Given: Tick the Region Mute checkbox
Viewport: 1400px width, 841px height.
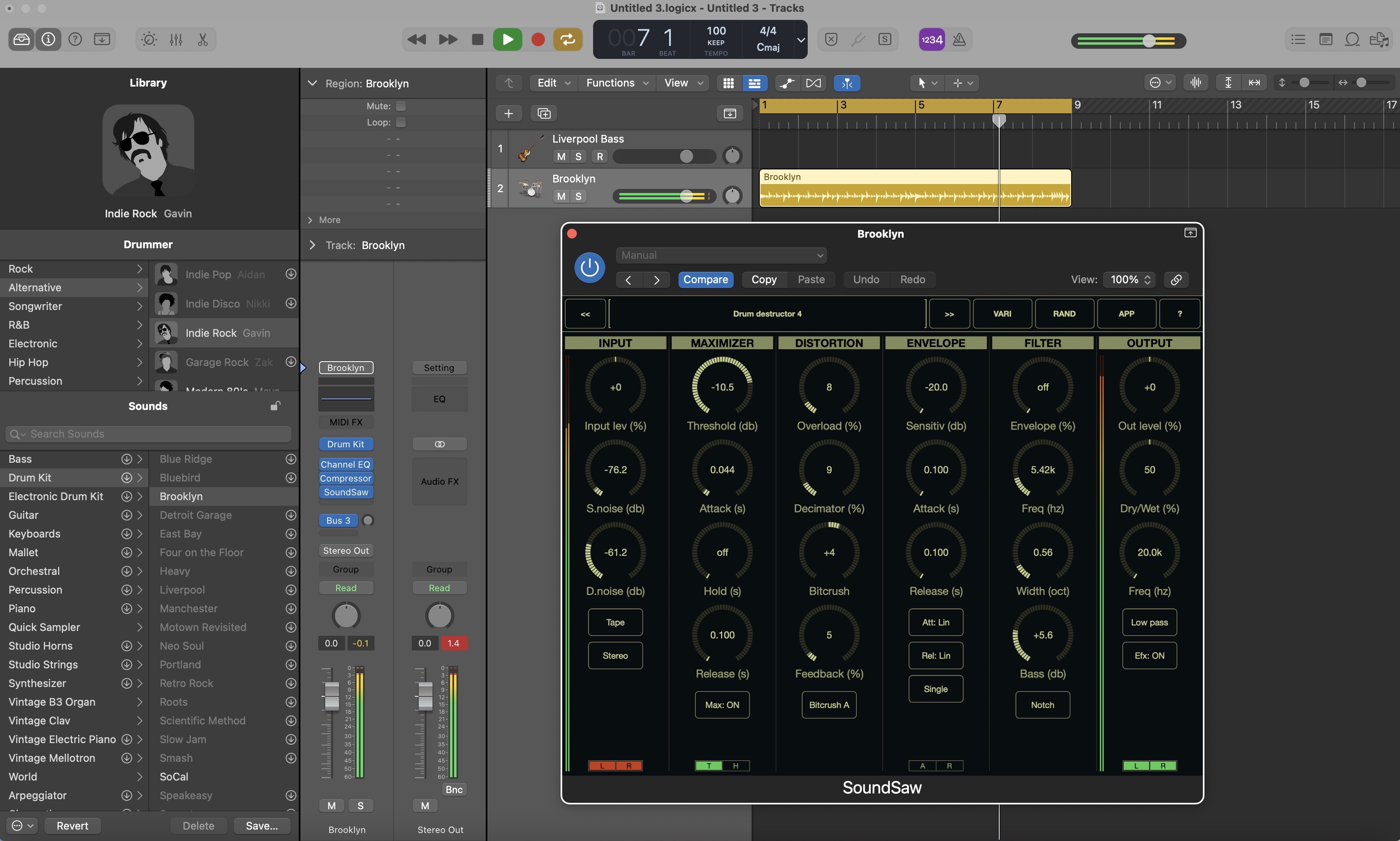Looking at the screenshot, I should [401, 106].
